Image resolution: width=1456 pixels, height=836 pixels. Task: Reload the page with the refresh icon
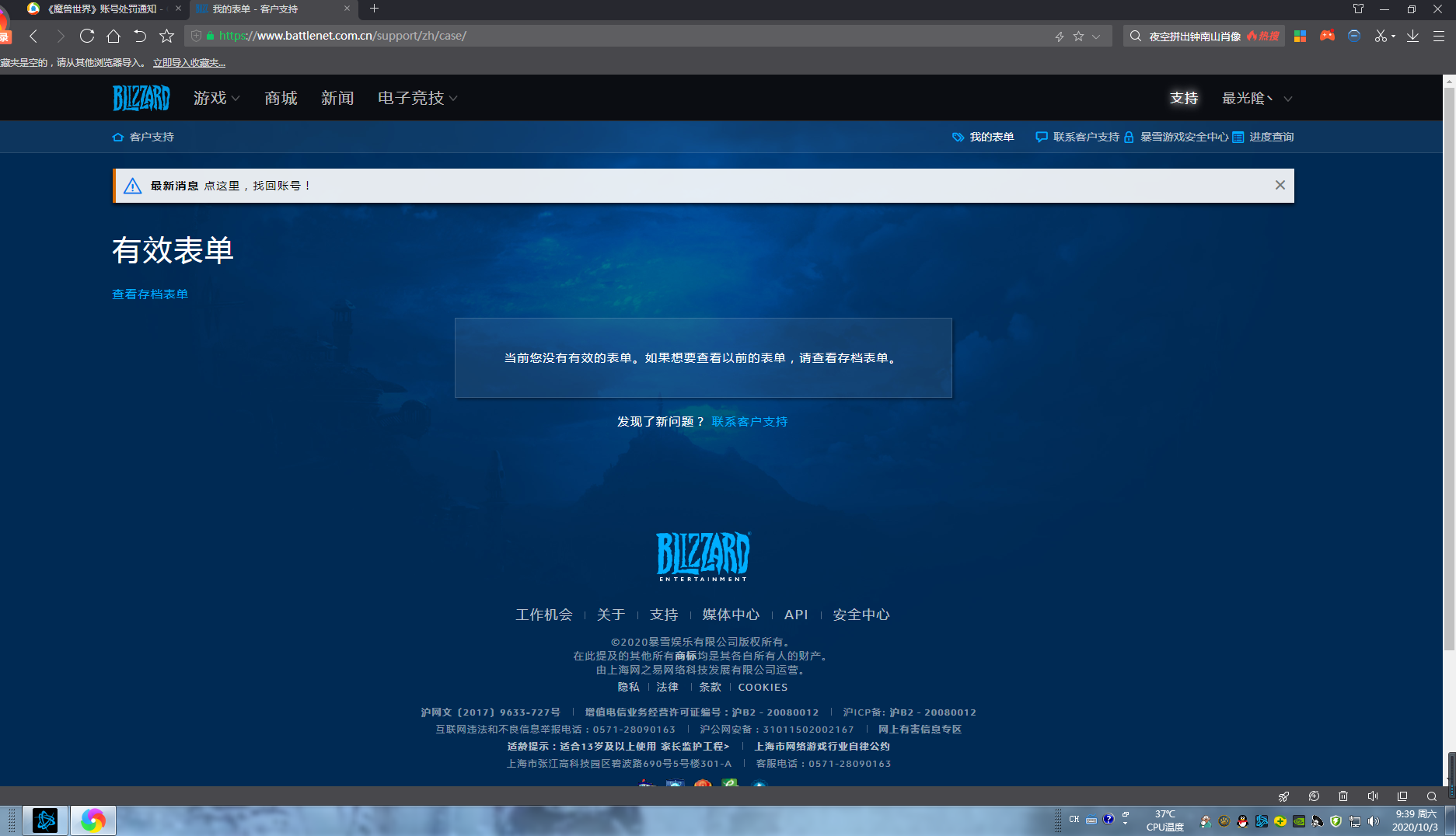click(87, 36)
